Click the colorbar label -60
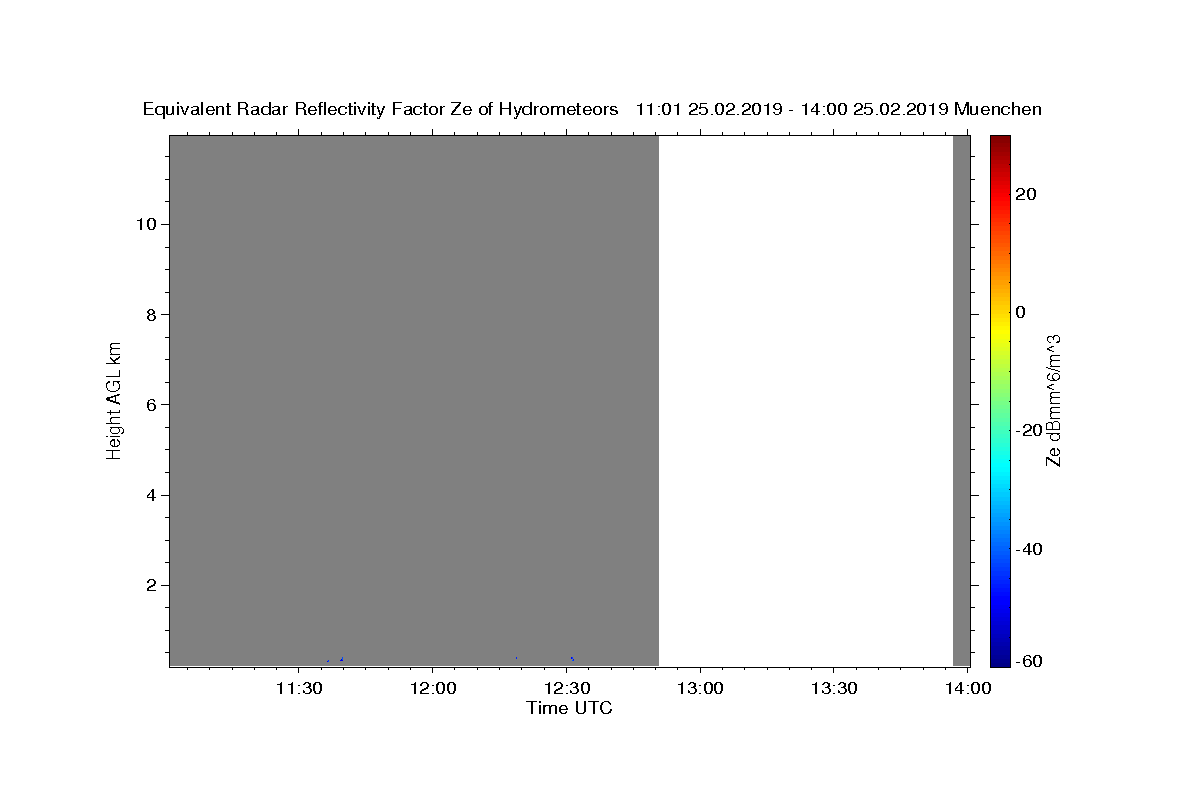 (x=1029, y=661)
